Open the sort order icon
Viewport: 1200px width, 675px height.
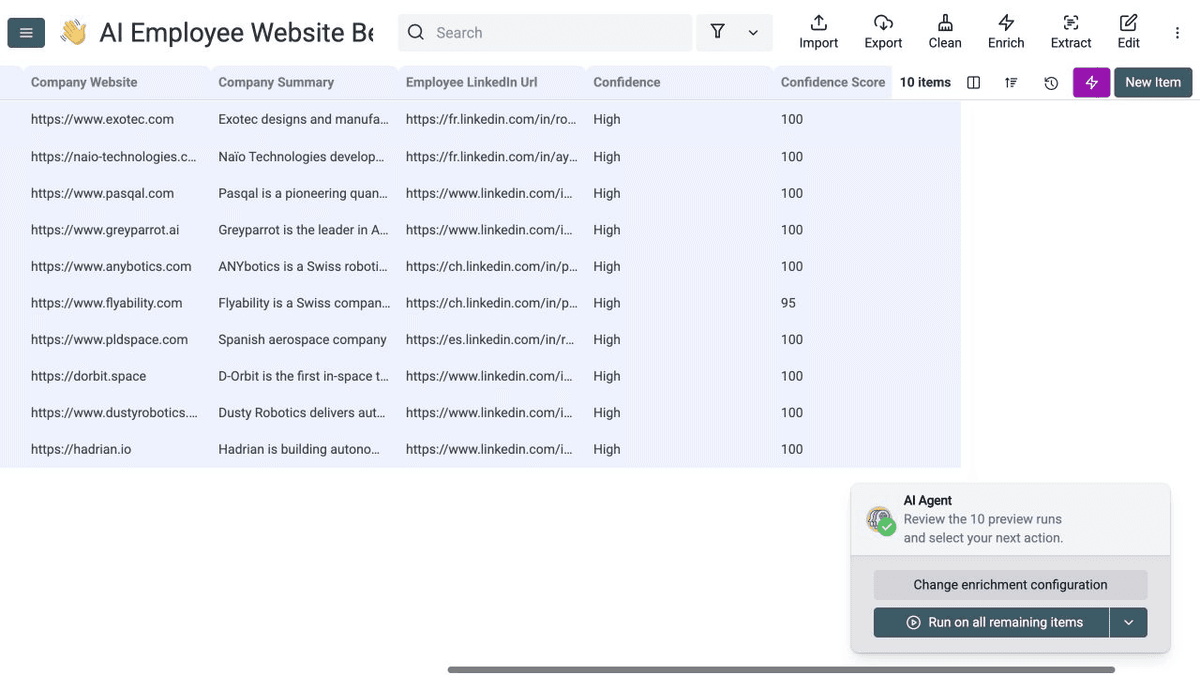click(x=1012, y=83)
